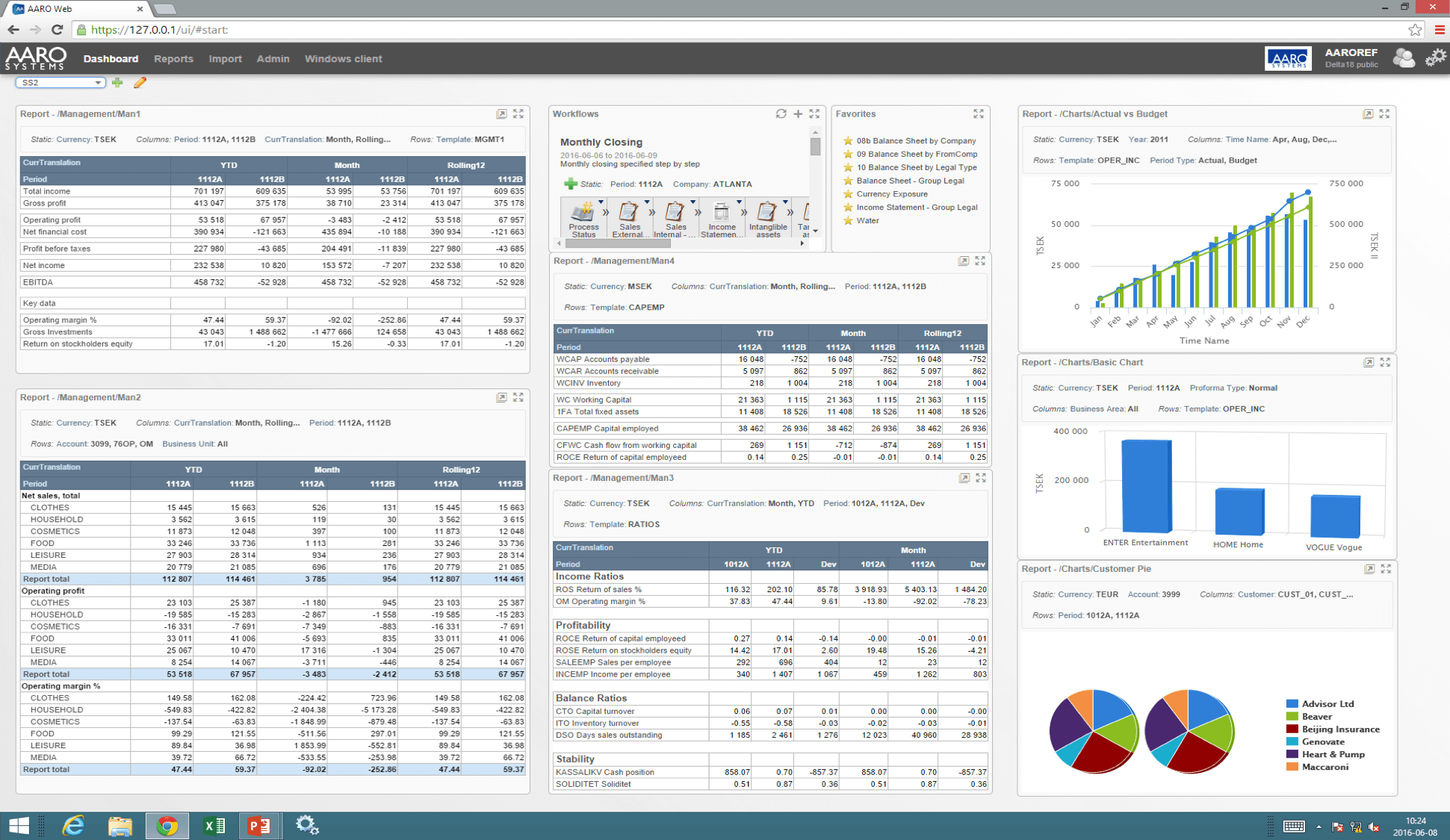Refresh the Workflows panel
The width and height of the screenshot is (1450, 840).
pos(781,114)
